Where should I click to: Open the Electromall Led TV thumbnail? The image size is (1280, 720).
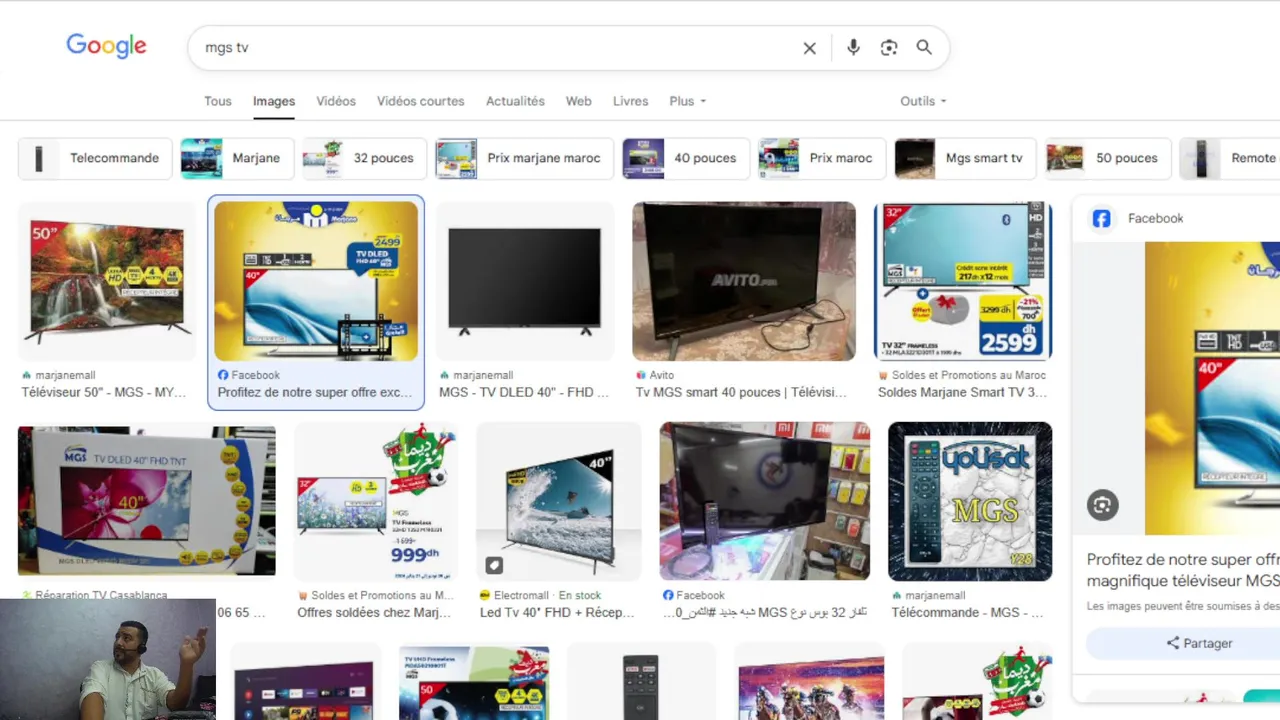[559, 501]
